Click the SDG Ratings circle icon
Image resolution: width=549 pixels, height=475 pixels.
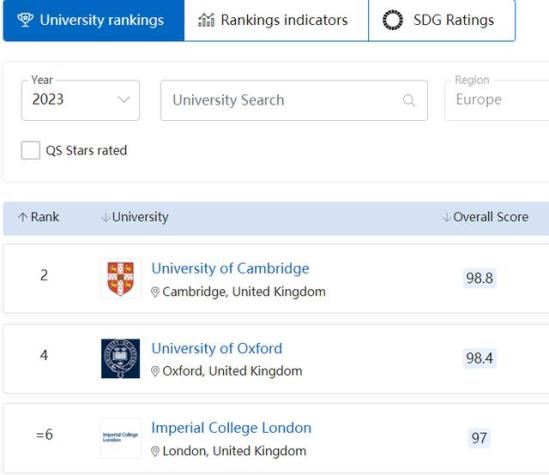(392, 20)
